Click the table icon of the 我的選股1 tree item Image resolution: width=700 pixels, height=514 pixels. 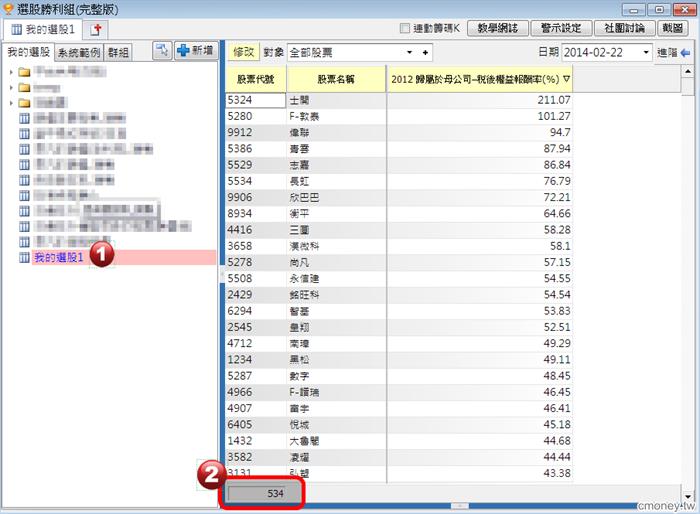(24, 257)
